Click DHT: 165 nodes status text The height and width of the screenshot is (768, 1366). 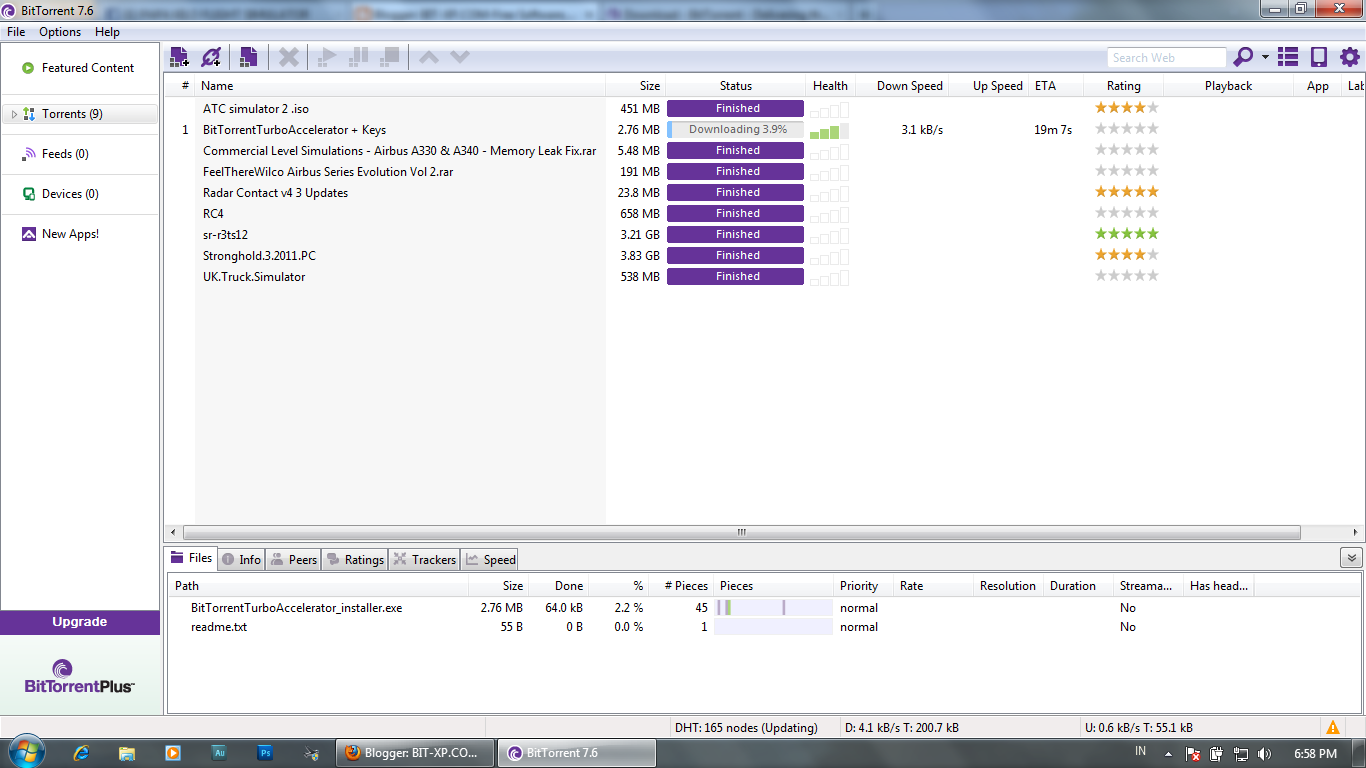click(x=746, y=728)
